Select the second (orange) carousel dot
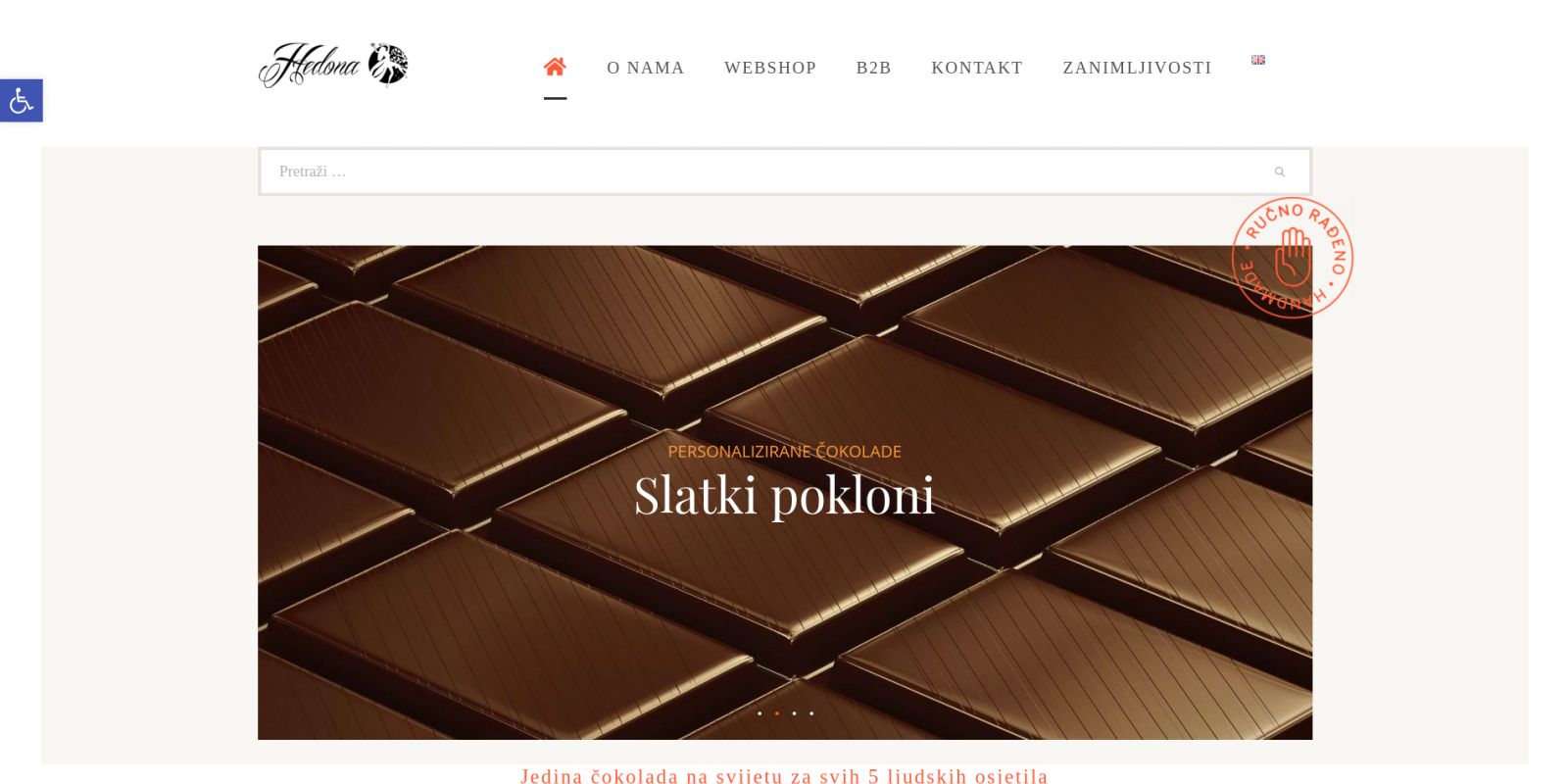Screen dimensions: 1568x784 click(x=777, y=713)
